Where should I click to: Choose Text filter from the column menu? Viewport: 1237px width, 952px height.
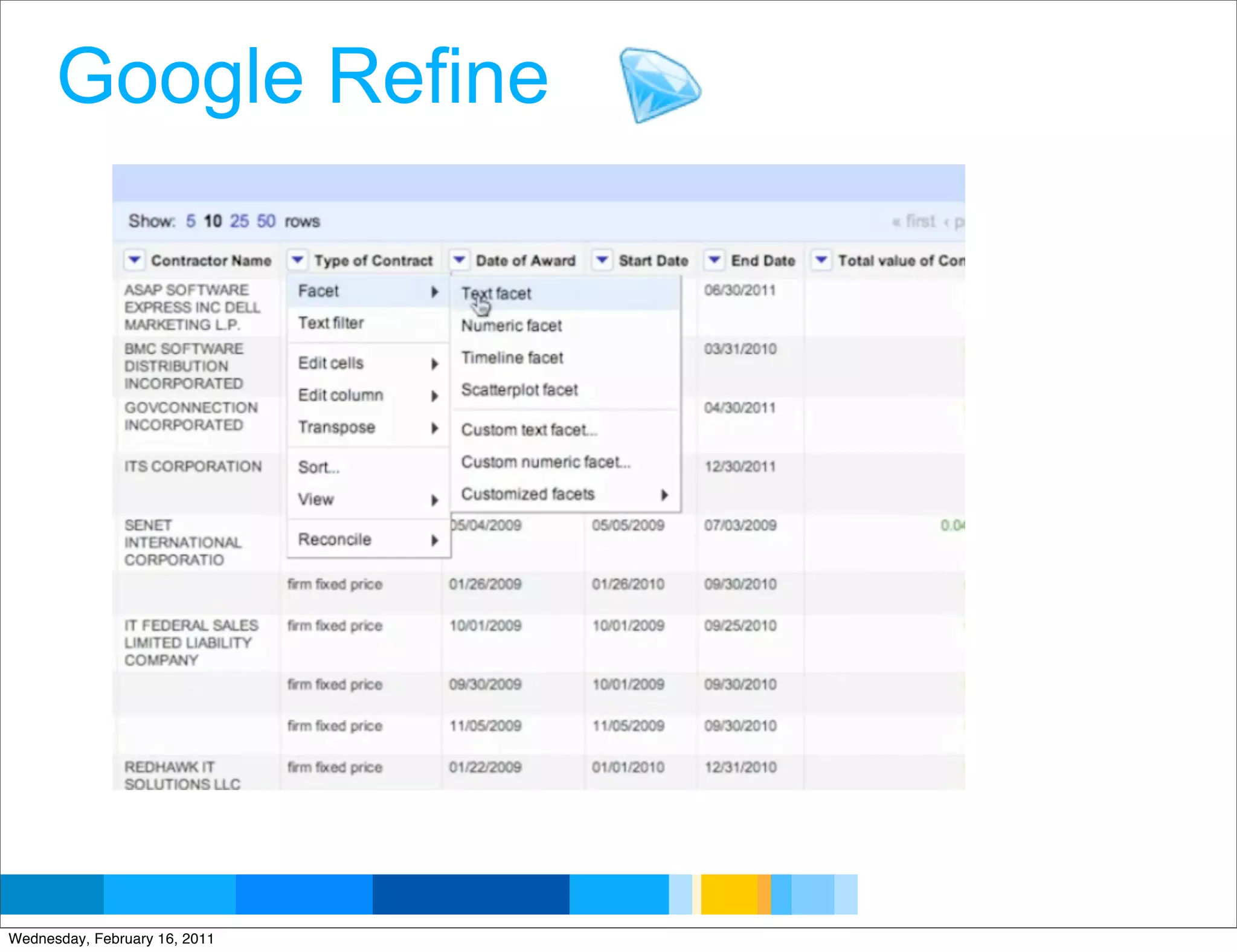point(368,323)
